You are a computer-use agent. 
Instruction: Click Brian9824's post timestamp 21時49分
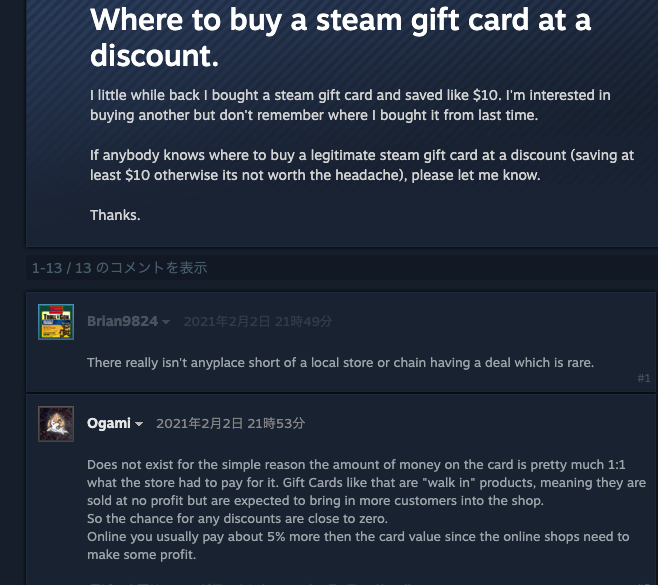[258, 321]
